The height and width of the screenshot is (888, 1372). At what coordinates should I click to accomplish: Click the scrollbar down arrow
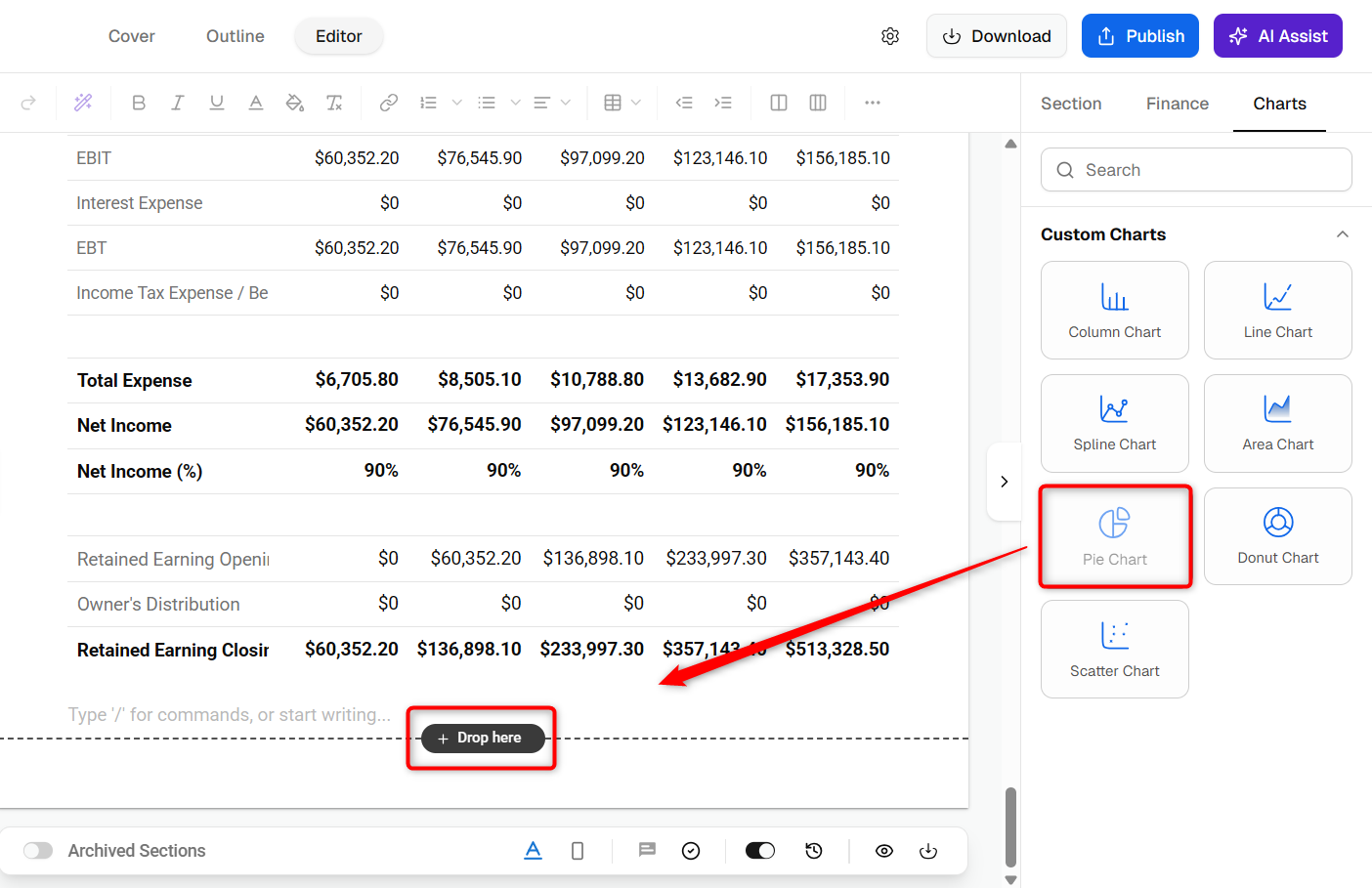coord(1010,879)
